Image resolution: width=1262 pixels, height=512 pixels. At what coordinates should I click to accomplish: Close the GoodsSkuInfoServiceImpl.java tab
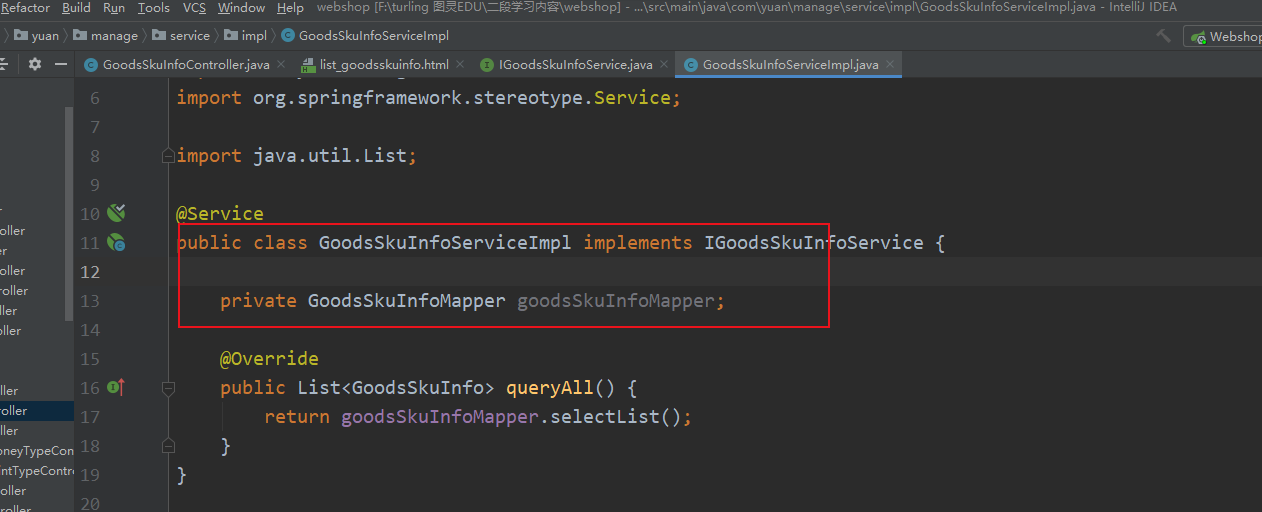pos(889,65)
